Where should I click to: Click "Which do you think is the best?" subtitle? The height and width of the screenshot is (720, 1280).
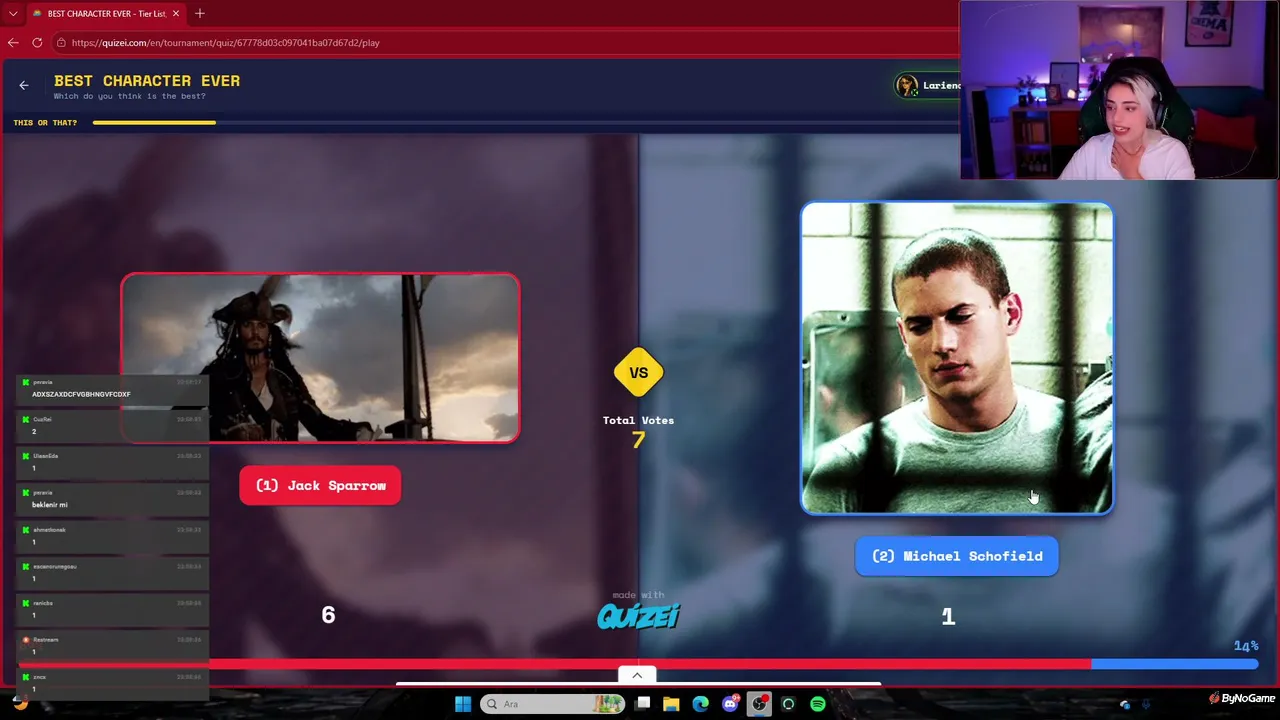(130, 97)
